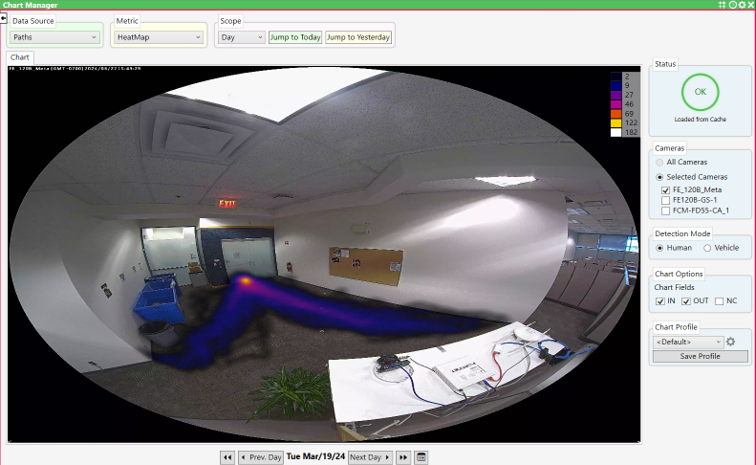Open the Metric dropdown showing HeatMap
The width and height of the screenshot is (756, 465).
point(159,37)
